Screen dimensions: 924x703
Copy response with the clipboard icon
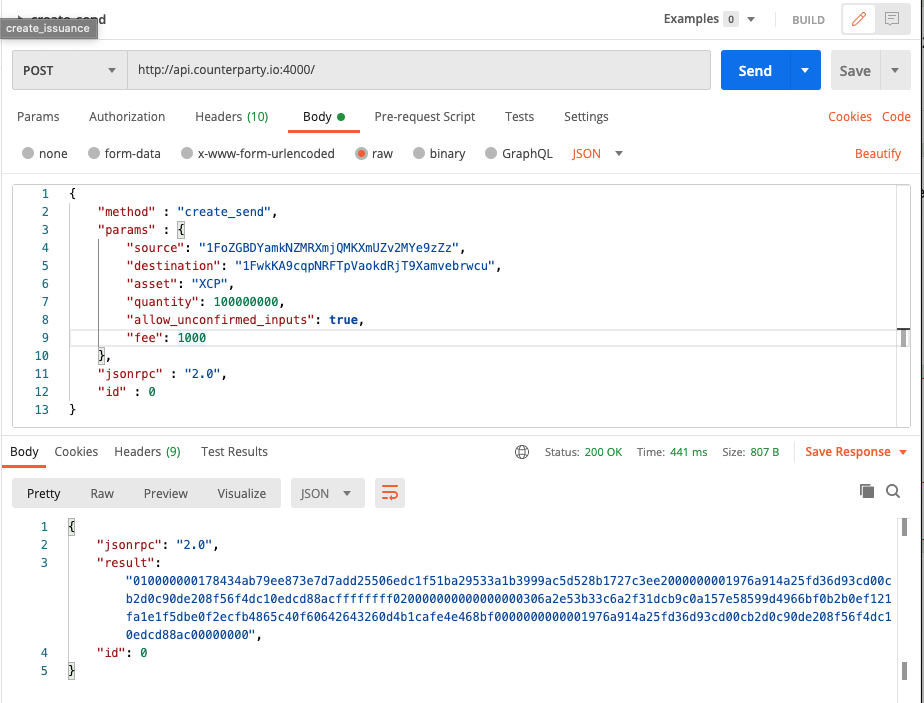point(866,491)
